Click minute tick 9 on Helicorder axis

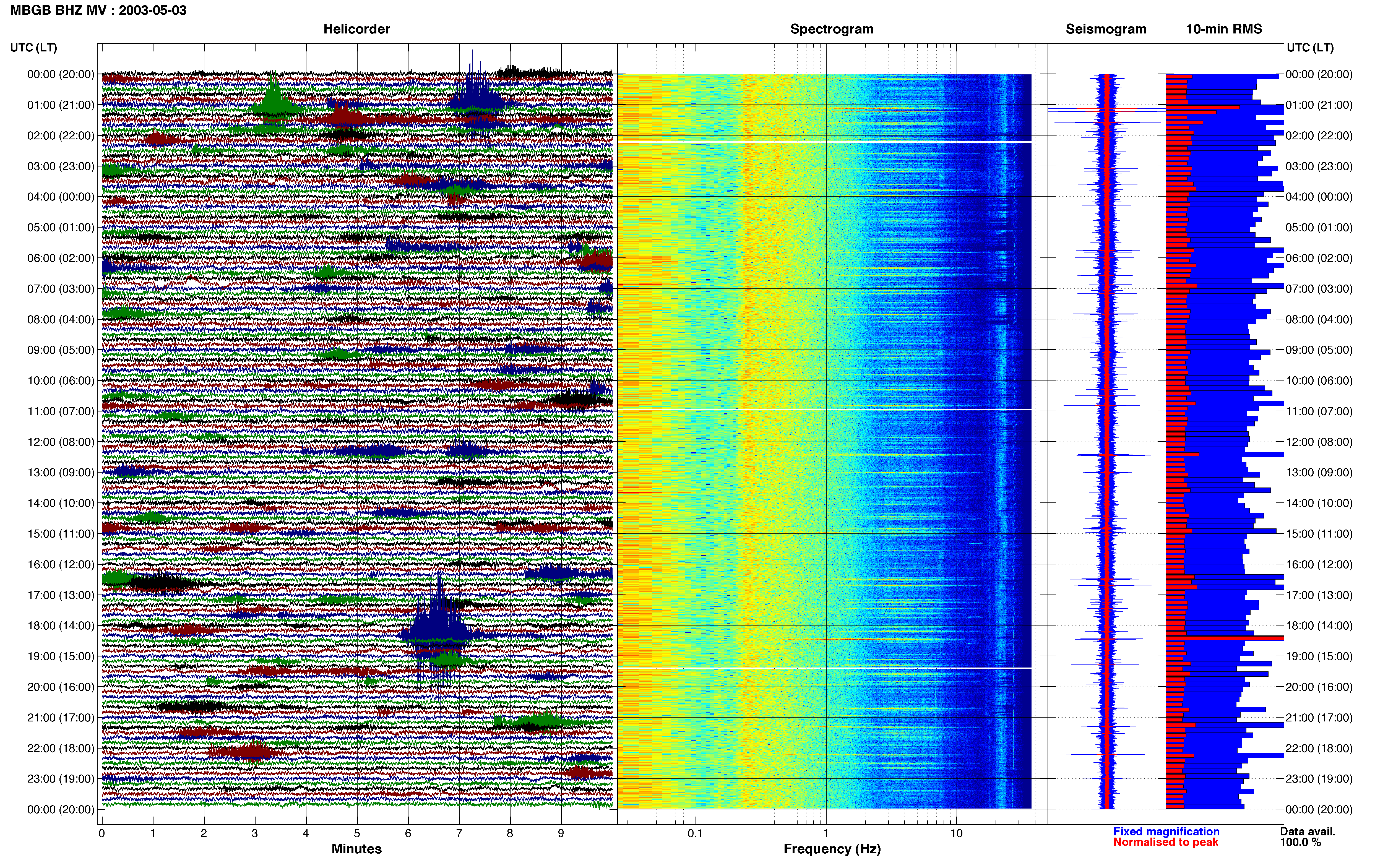(561, 833)
